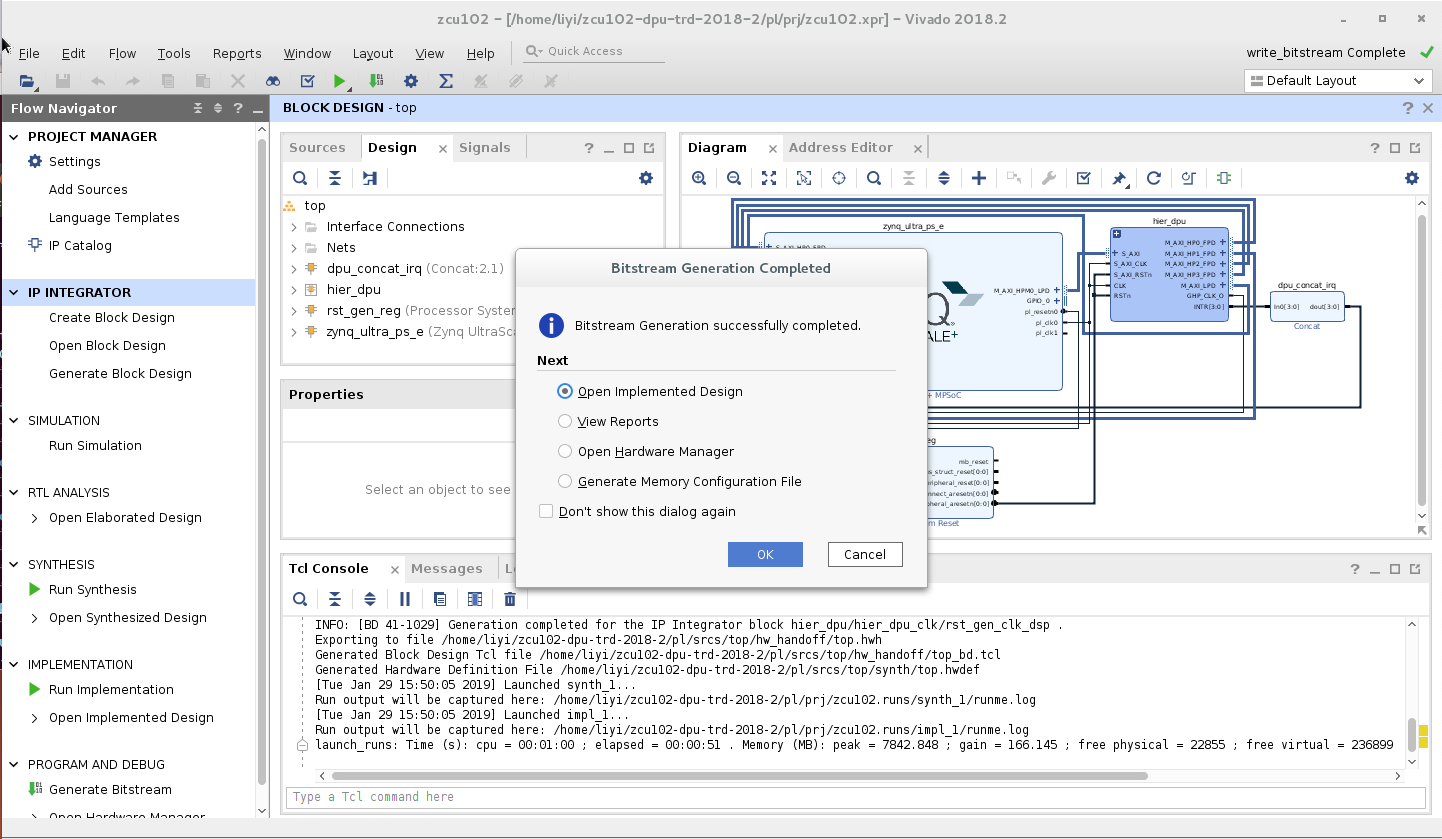Click Cancel in Bitstream Generation dialog
The height and width of the screenshot is (839, 1442).
865,554
